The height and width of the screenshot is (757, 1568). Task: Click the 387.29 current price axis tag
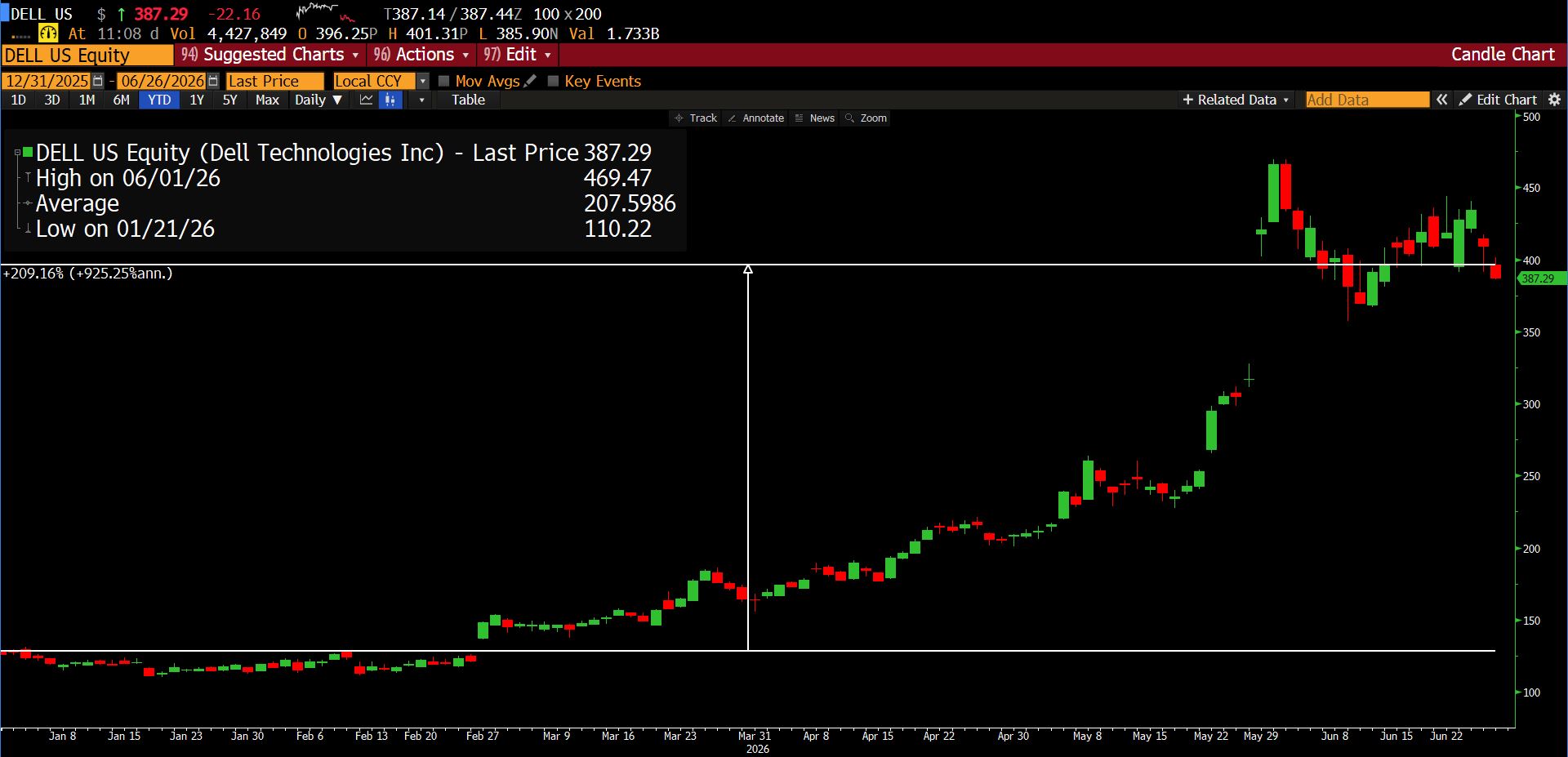pos(1541,278)
